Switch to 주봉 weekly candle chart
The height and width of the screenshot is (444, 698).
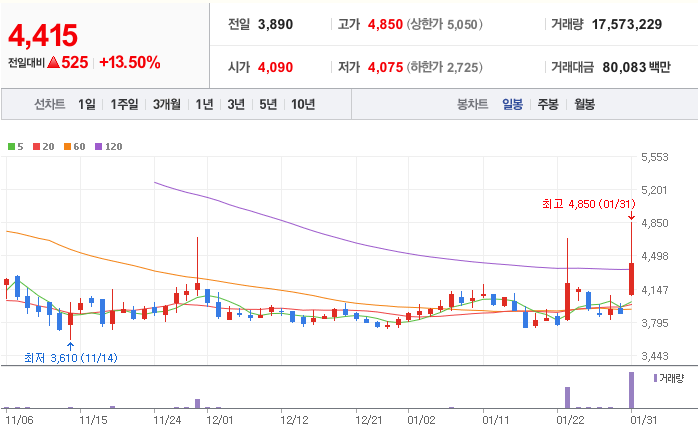pyautogui.click(x=548, y=105)
